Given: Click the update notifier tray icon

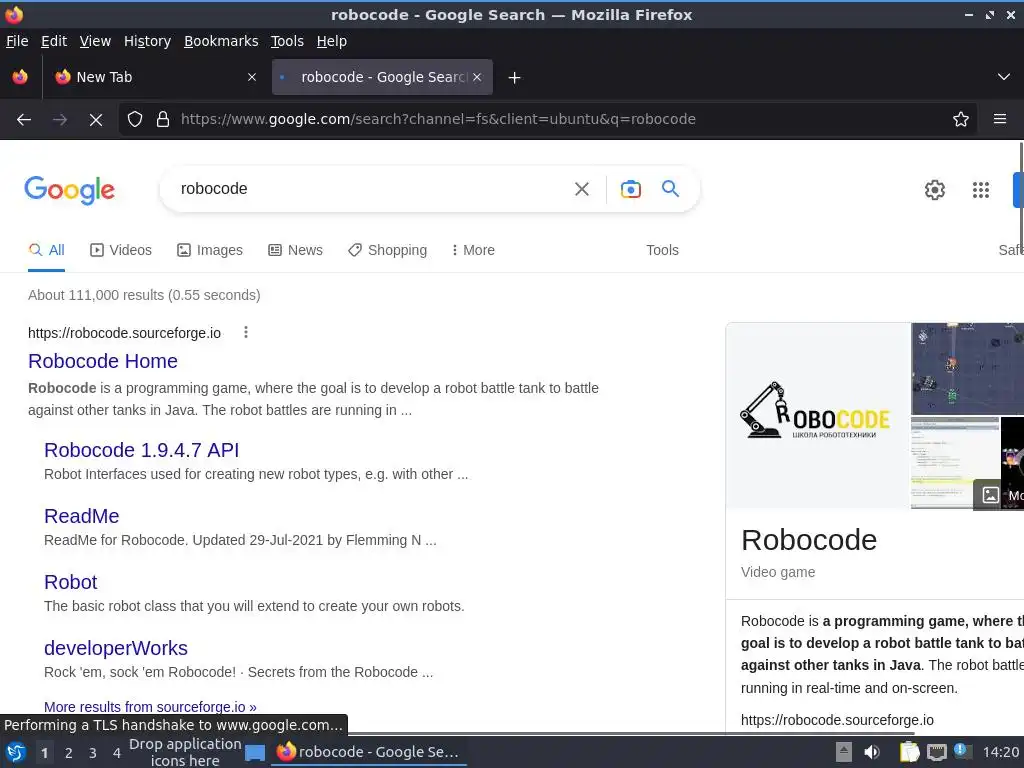Looking at the screenshot, I should [x=962, y=751].
